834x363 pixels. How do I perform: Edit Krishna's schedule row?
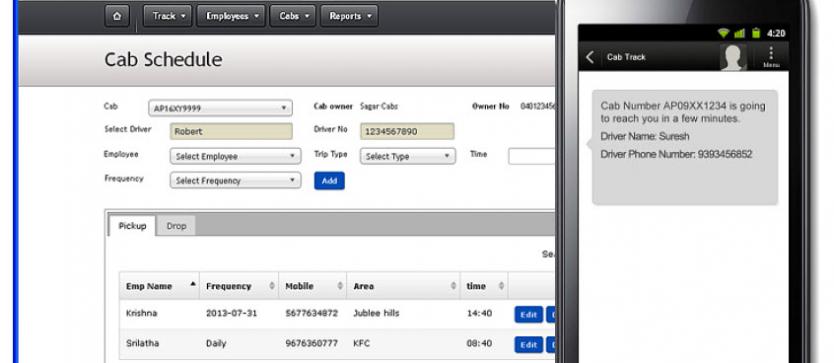pos(529,315)
